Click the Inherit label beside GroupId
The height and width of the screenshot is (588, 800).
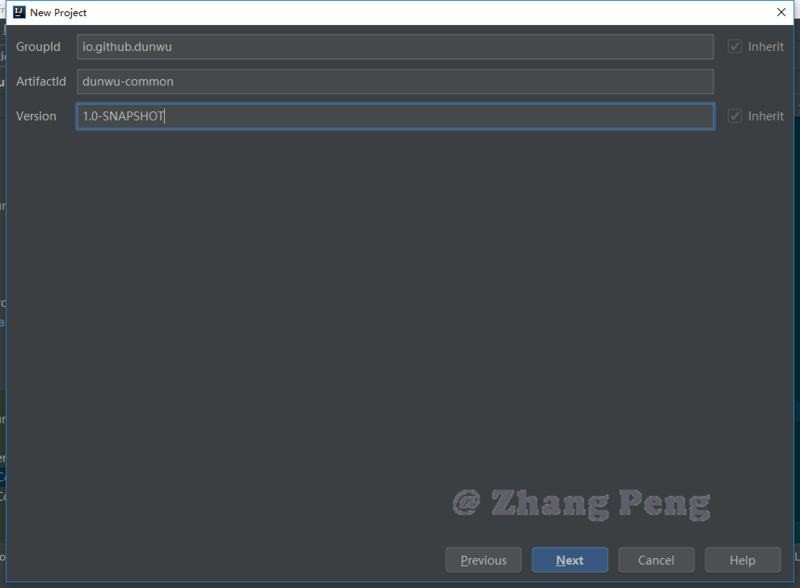[x=765, y=47]
